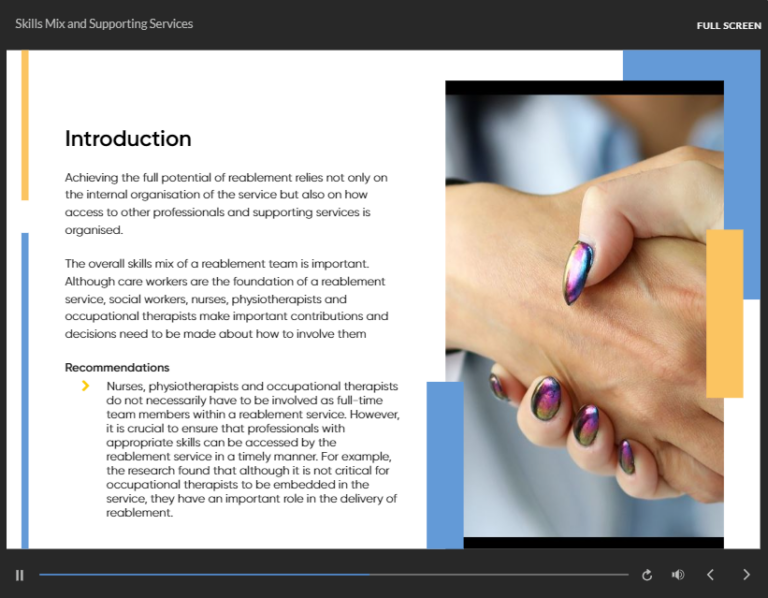Mute the audio with speaker icon
This screenshot has height=598, width=768.
pyautogui.click(x=678, y=575)
